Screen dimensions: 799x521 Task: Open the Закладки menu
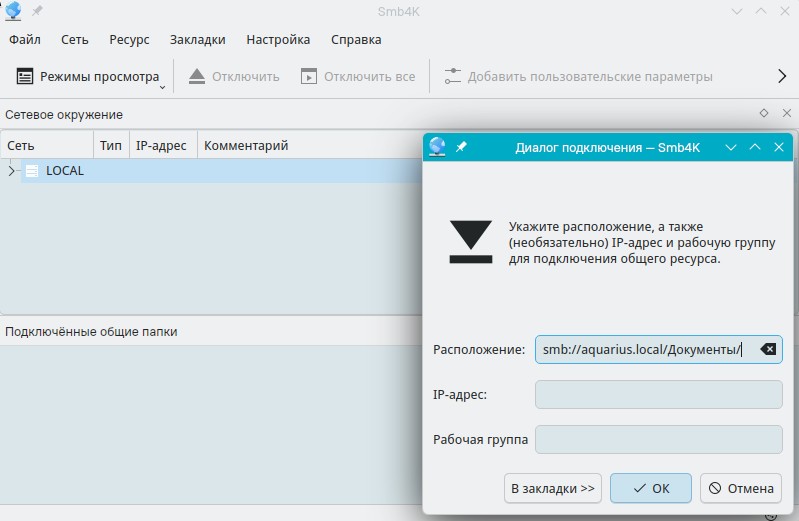pyautogui.click(x=197, y=40)
